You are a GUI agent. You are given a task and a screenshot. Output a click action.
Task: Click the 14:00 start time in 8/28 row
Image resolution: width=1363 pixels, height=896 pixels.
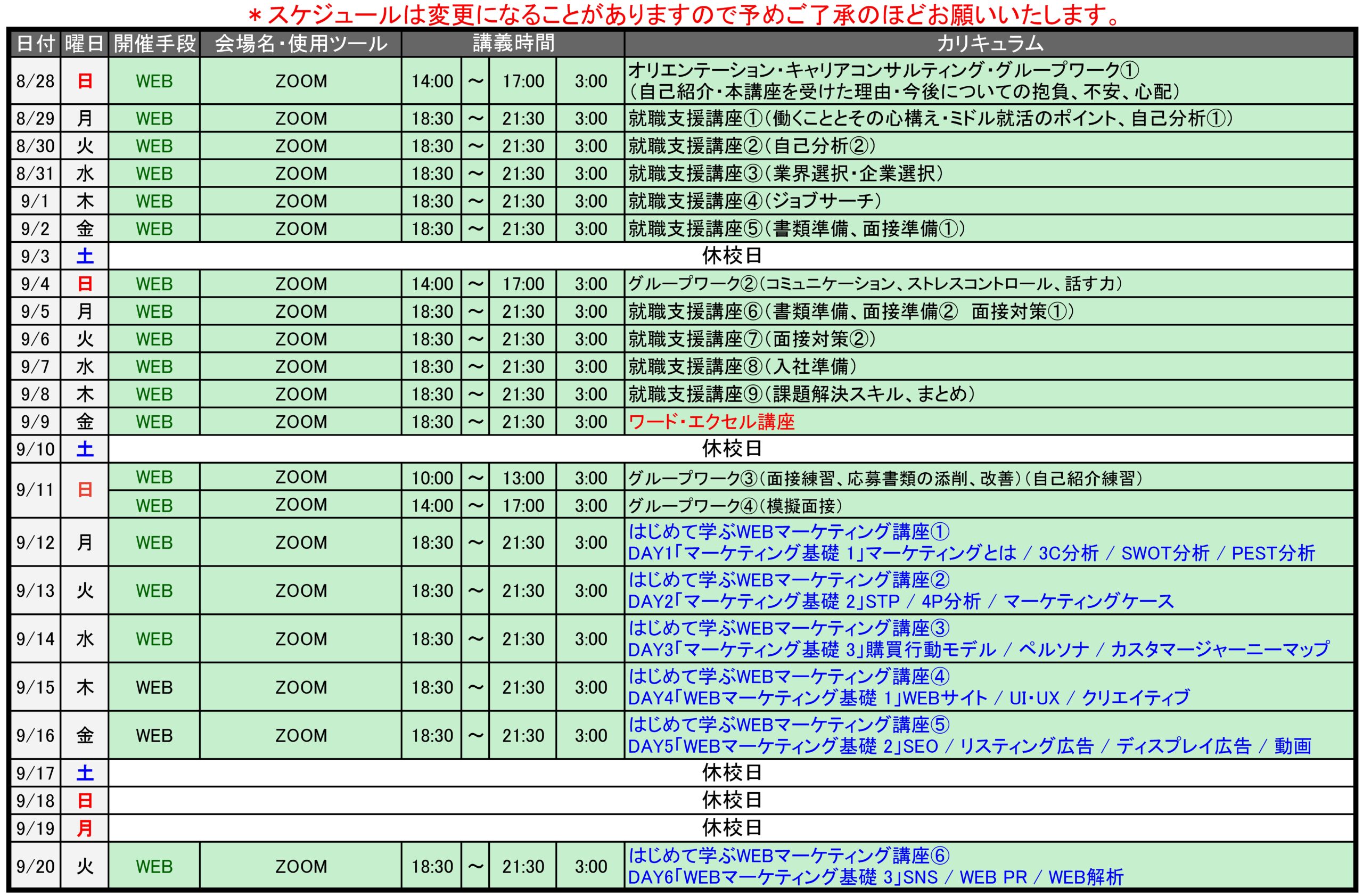432,81
